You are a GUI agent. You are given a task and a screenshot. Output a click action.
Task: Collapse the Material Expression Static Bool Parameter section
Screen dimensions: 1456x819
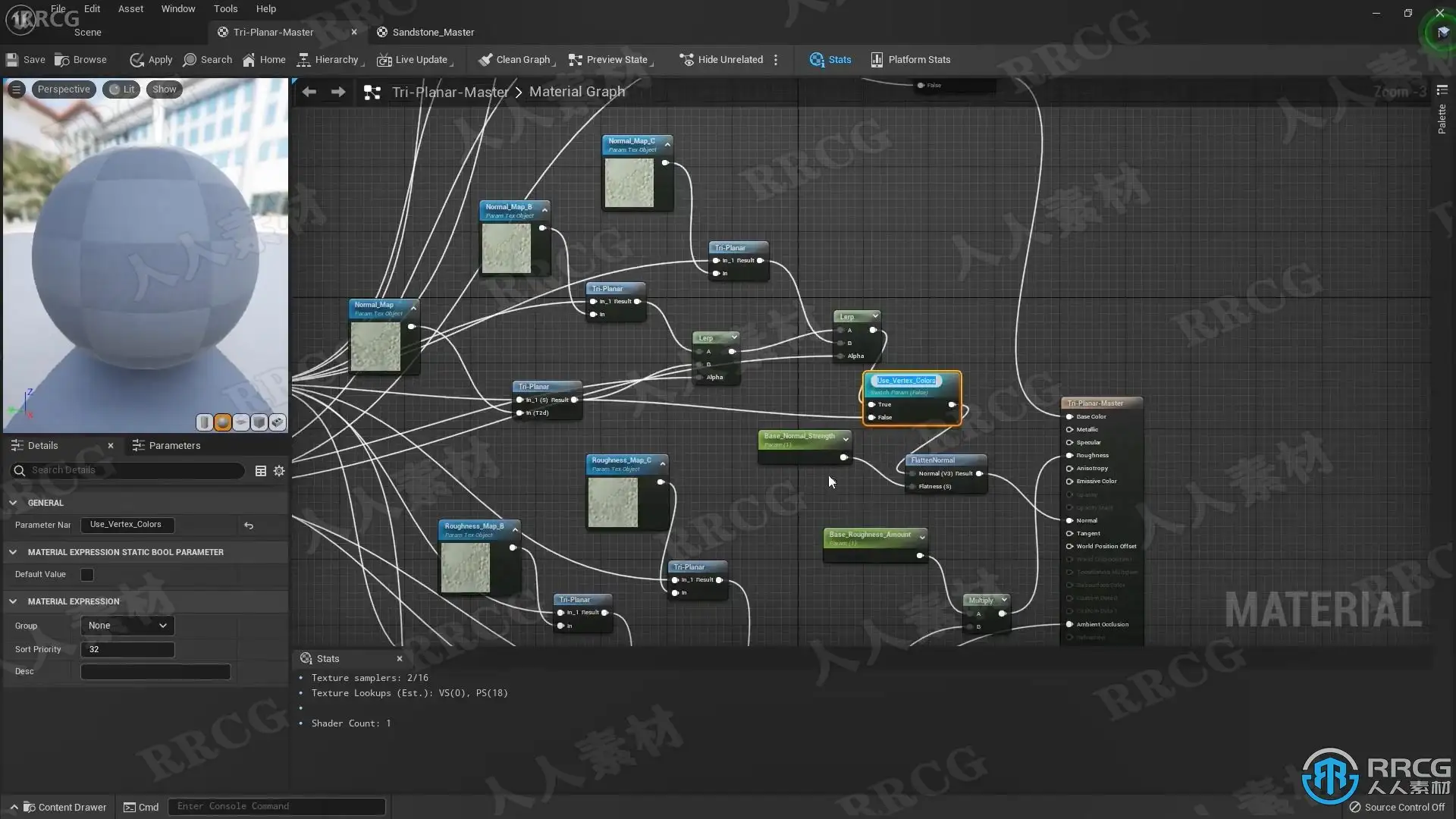pos(13,552)
